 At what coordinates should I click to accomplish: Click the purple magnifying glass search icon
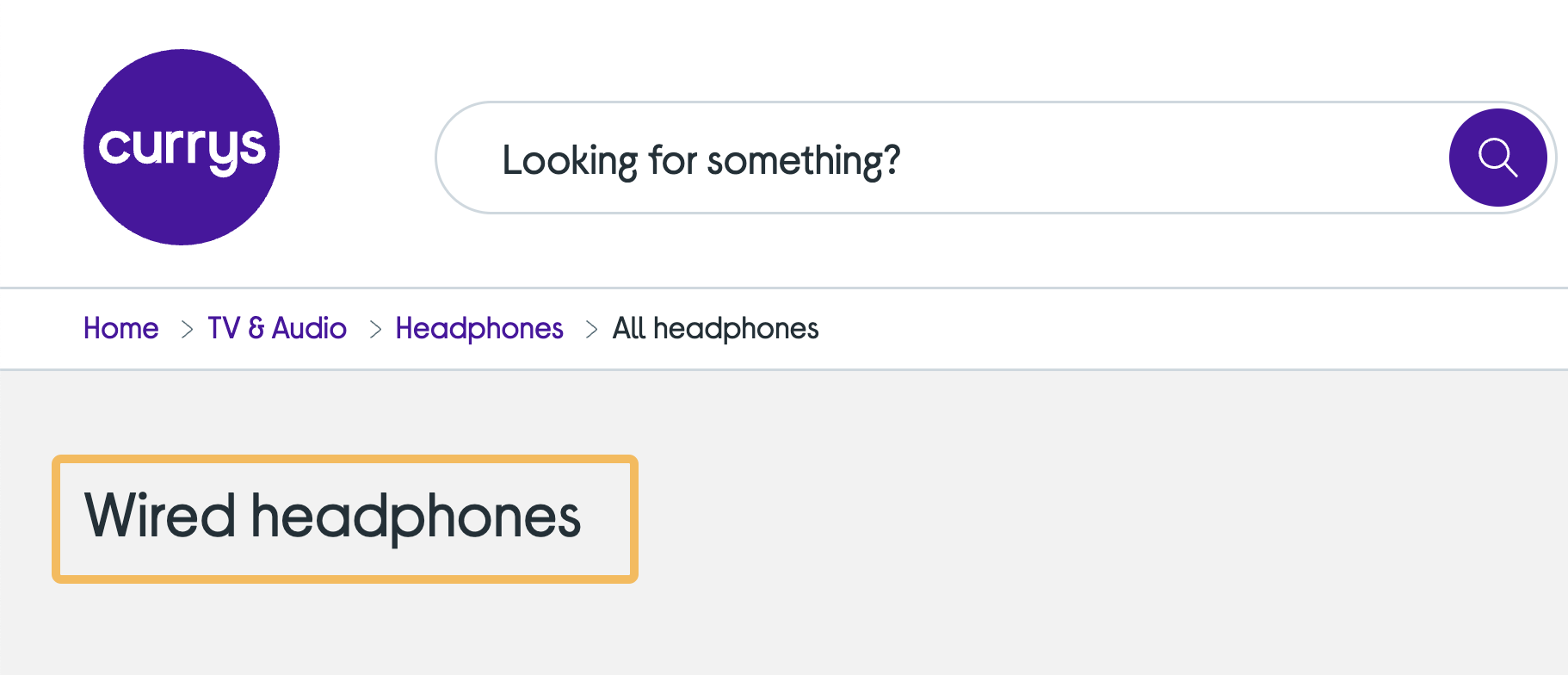[1497, 157]
